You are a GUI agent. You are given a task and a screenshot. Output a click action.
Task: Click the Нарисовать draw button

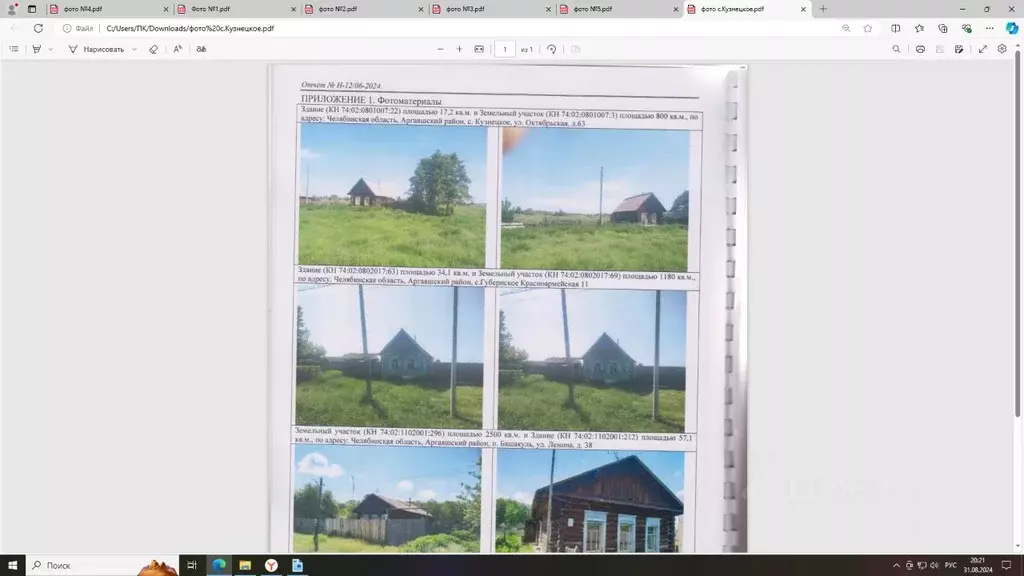click(x=96, y=49)
